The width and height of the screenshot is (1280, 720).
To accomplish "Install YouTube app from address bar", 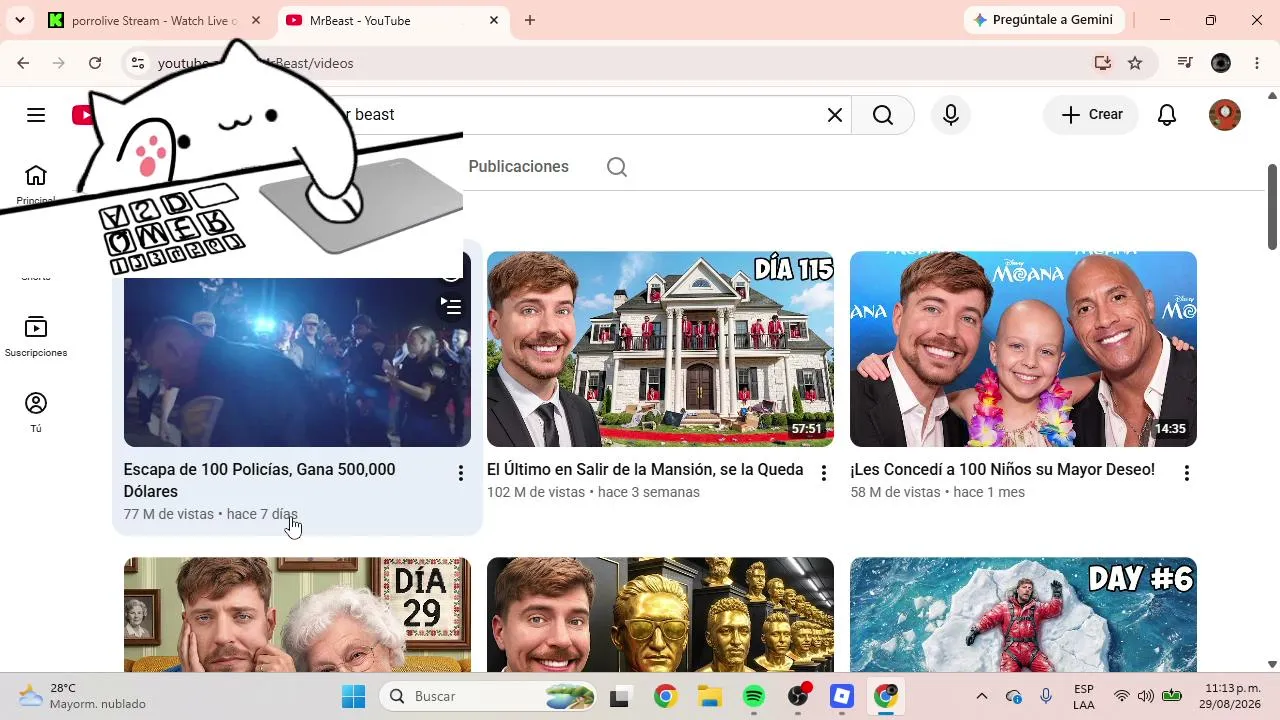I will (1103, 63).
